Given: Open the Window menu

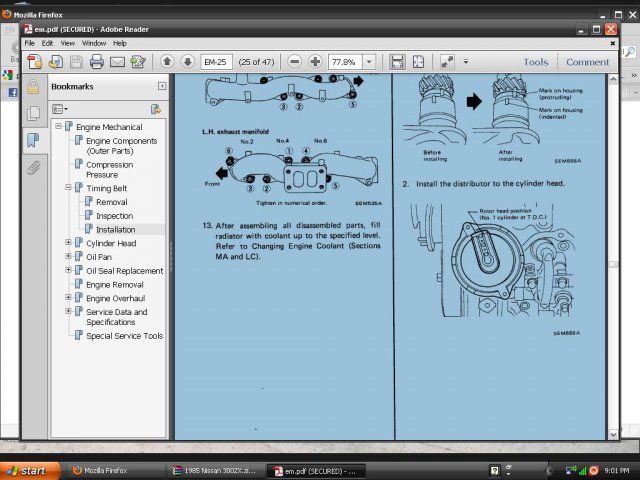Looking at the screenshot, I should [94, 44].
